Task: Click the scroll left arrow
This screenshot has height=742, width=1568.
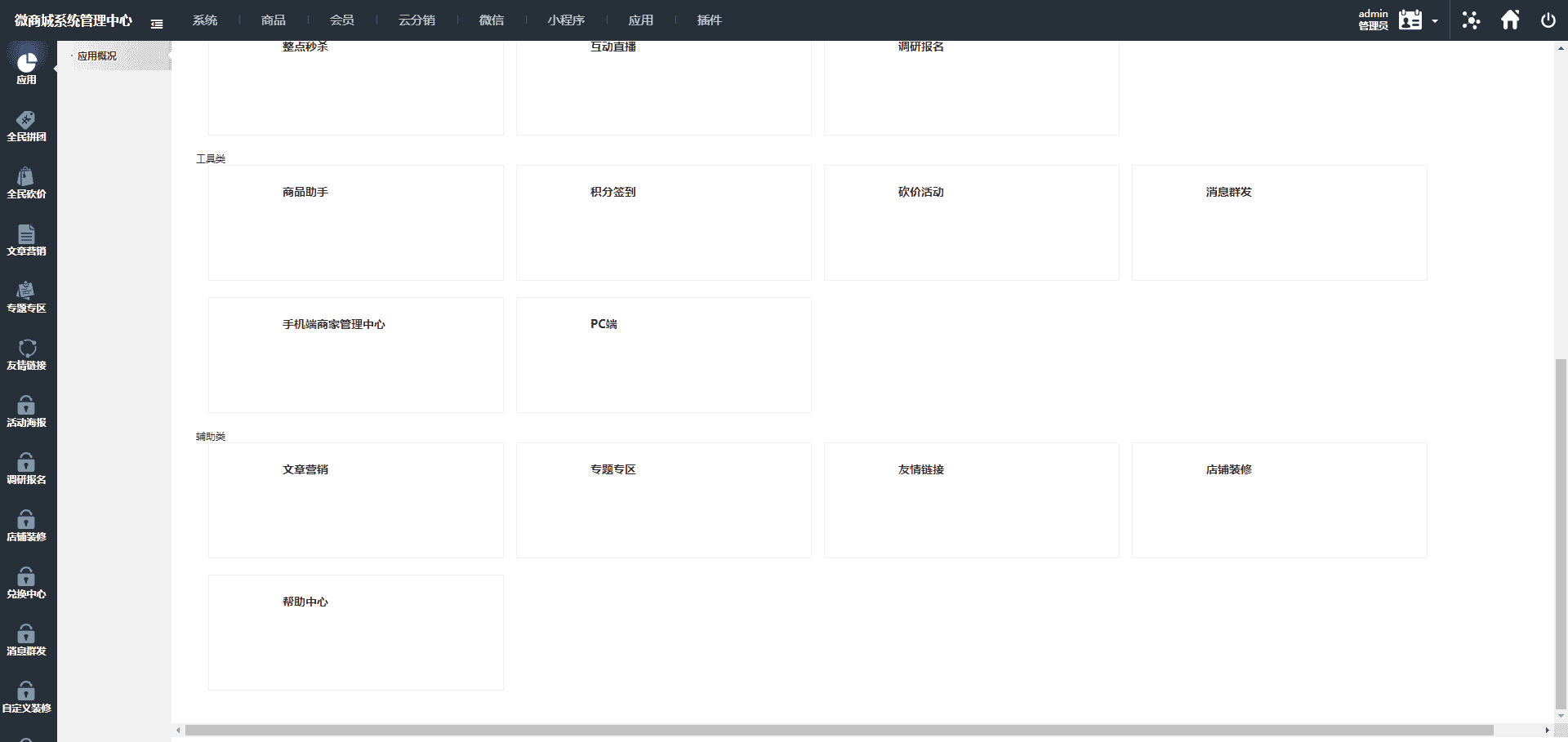Action: (x=178, y=731)
